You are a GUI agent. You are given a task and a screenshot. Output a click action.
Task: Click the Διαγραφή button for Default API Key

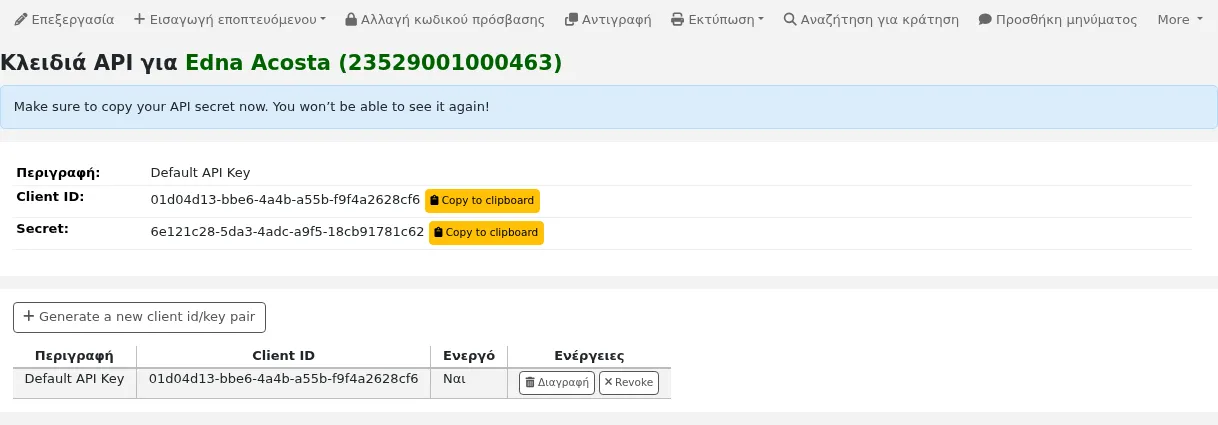tap(557, 382)
